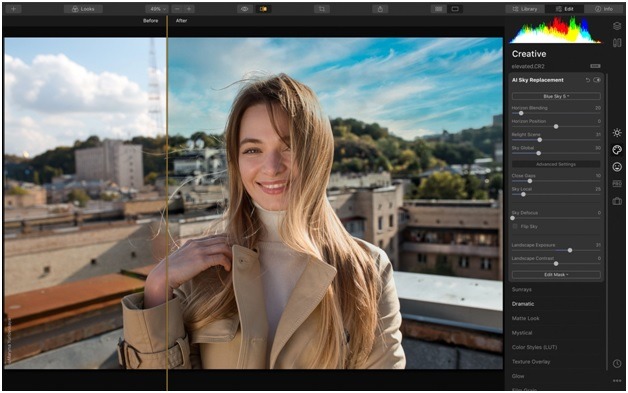Open the Layers icon in sidebar
Image resolution: width=628 pixels, height=393 pixels.
[617, 26]
